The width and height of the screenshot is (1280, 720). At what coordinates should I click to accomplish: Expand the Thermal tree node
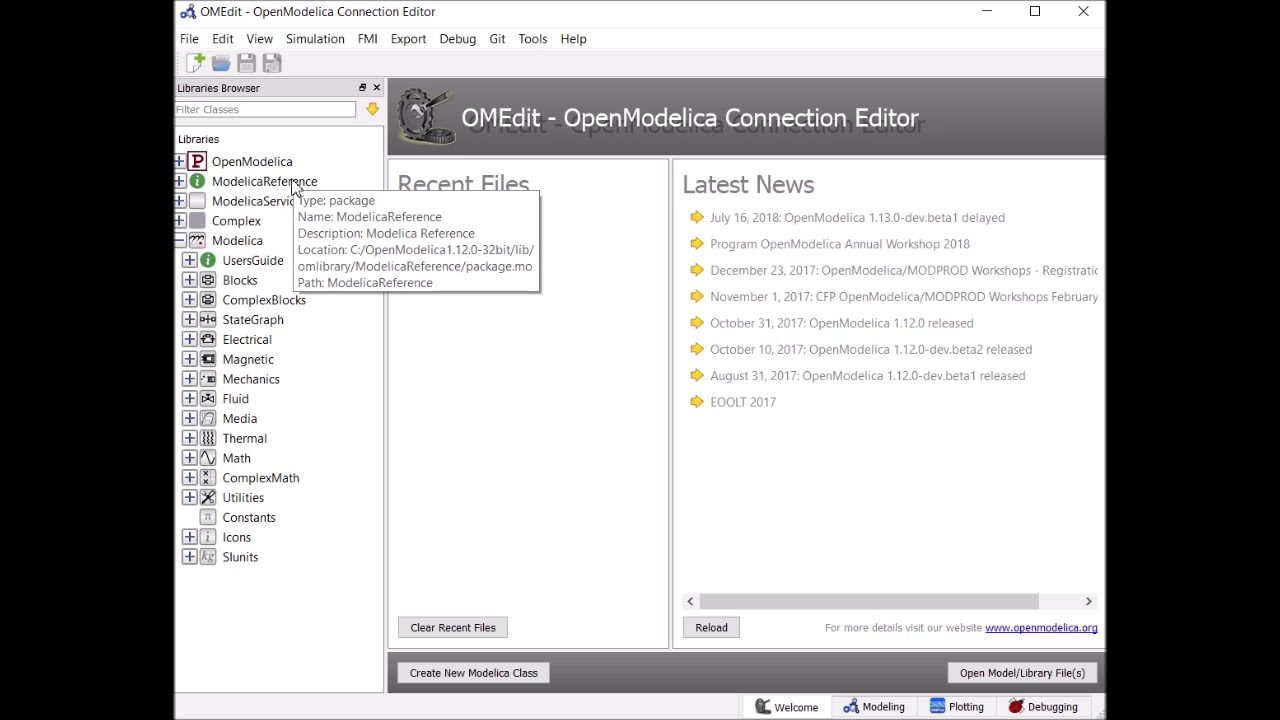[x=189, y=438]
